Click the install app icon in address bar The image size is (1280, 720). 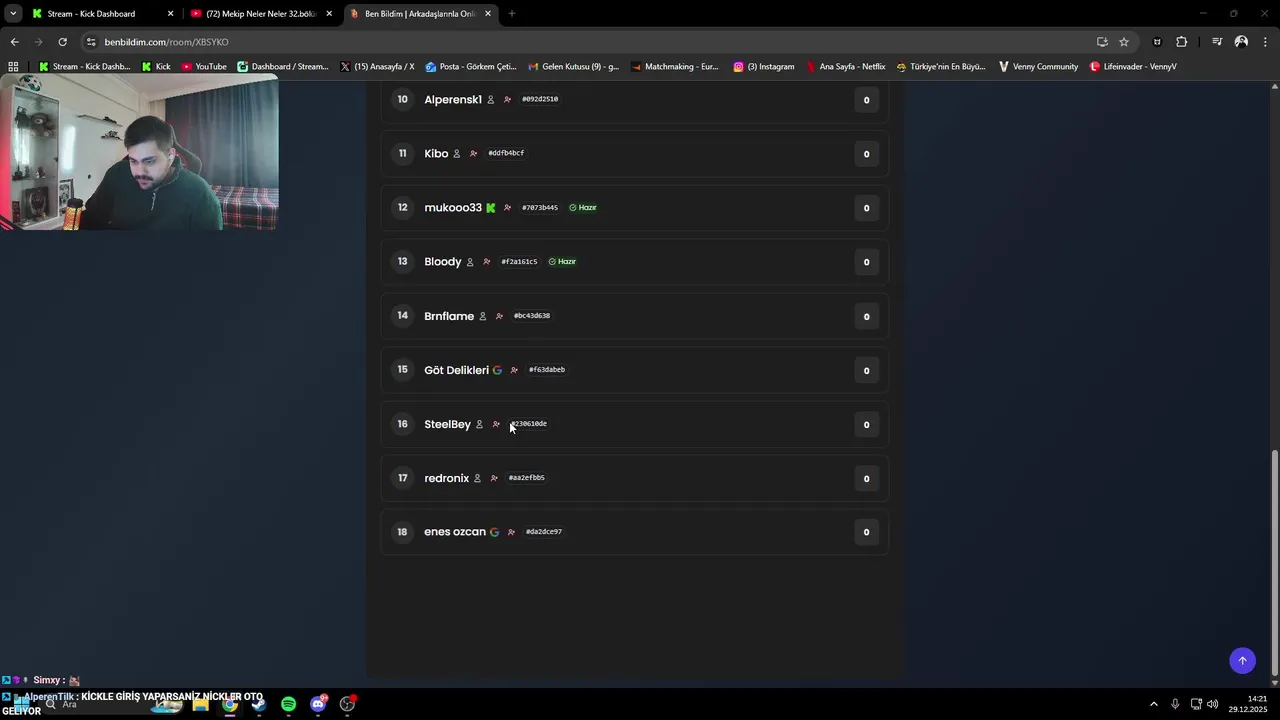click(1102, 42)
